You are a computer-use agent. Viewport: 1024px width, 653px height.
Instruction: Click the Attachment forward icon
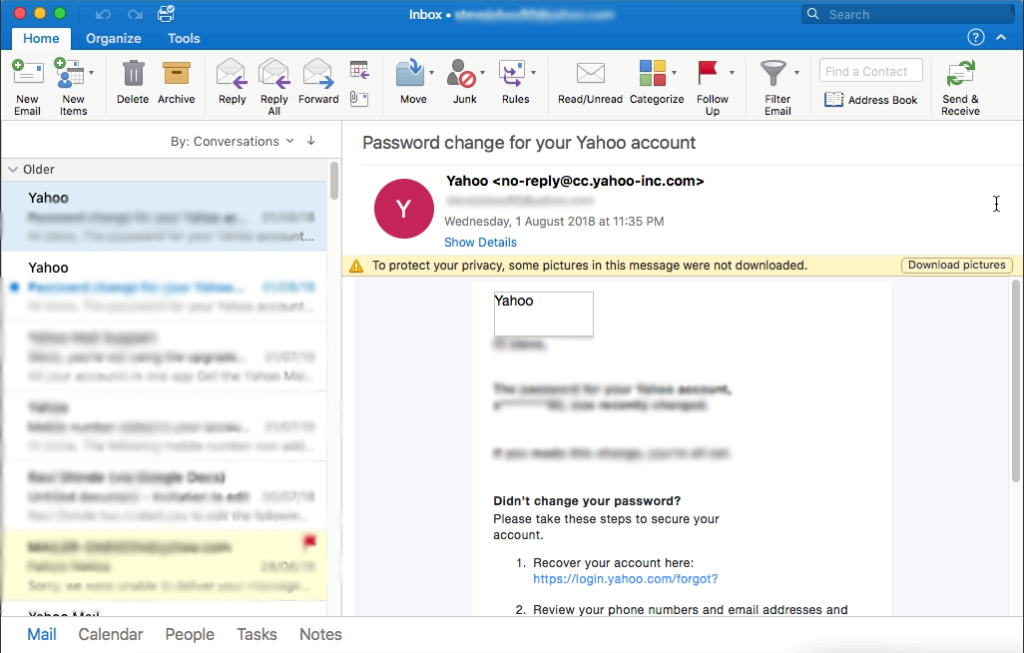click(359, 99)
